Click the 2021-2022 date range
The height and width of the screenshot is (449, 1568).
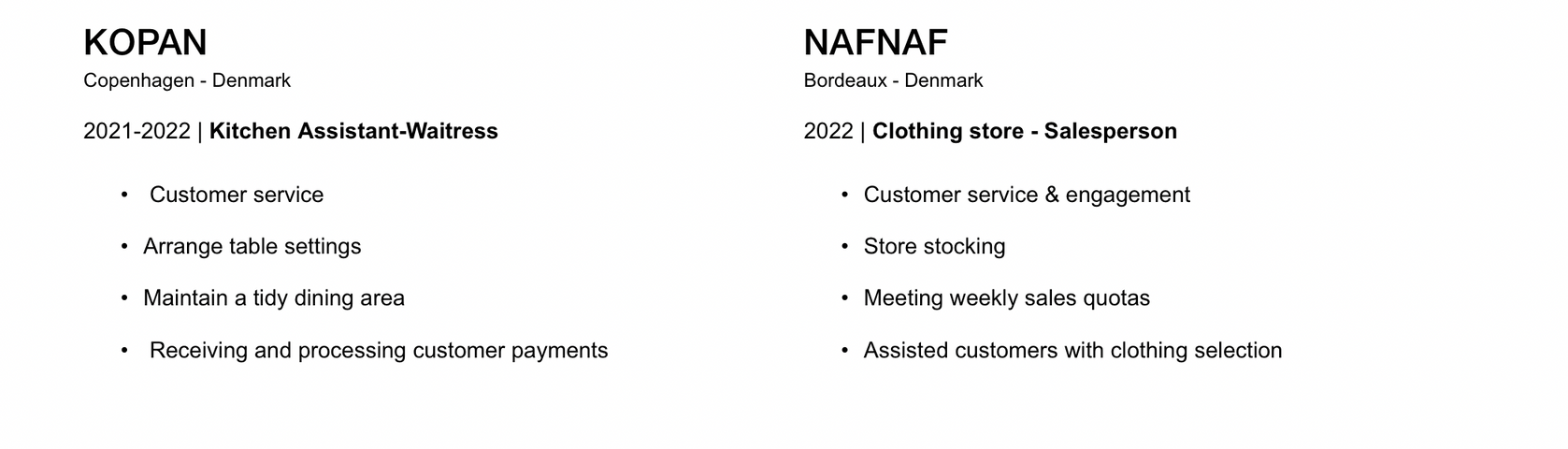tap(137, 131)
